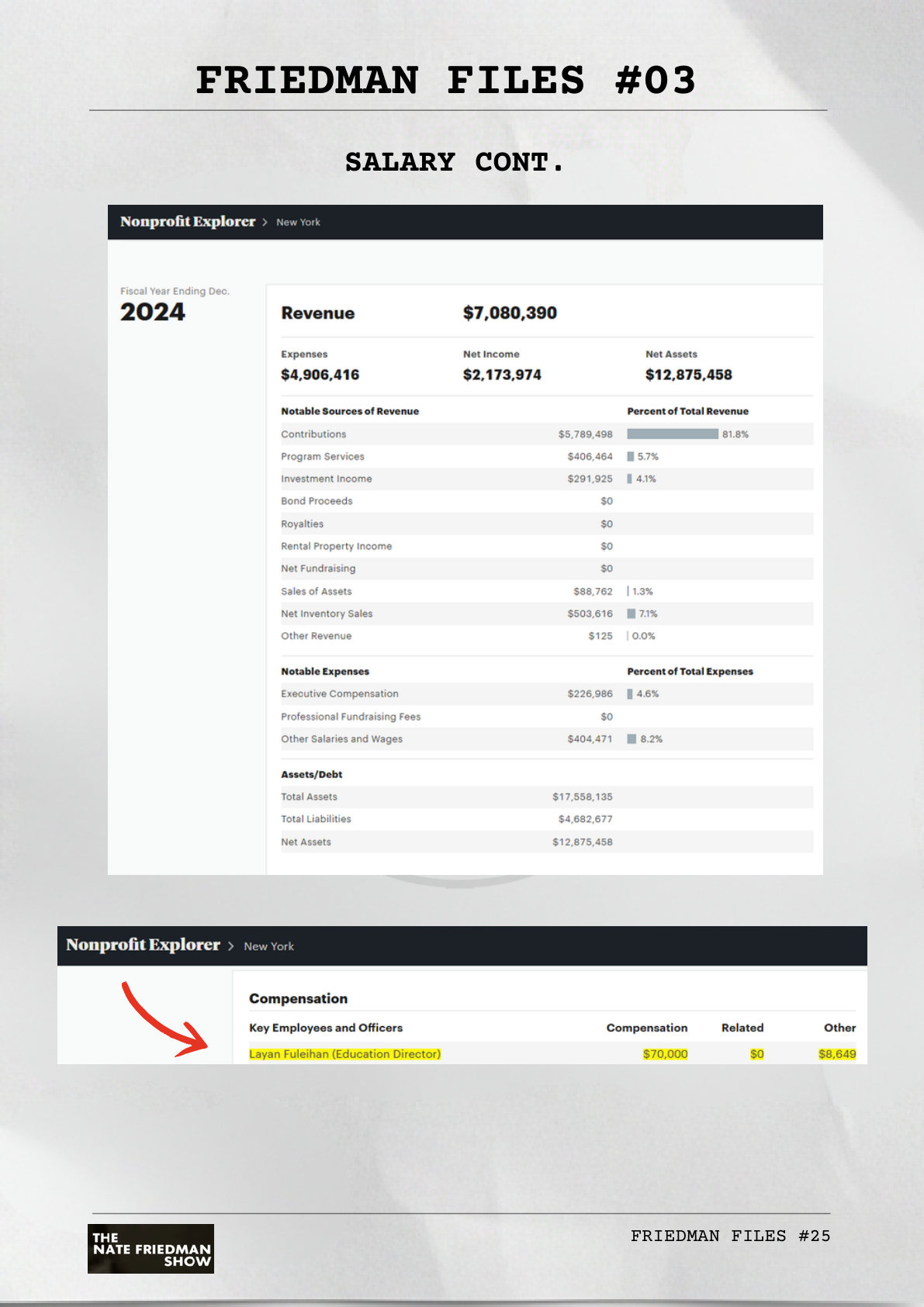Select the Investment Income row label
This screenshot has width=924, height=1307.
[x=326, y=479]
